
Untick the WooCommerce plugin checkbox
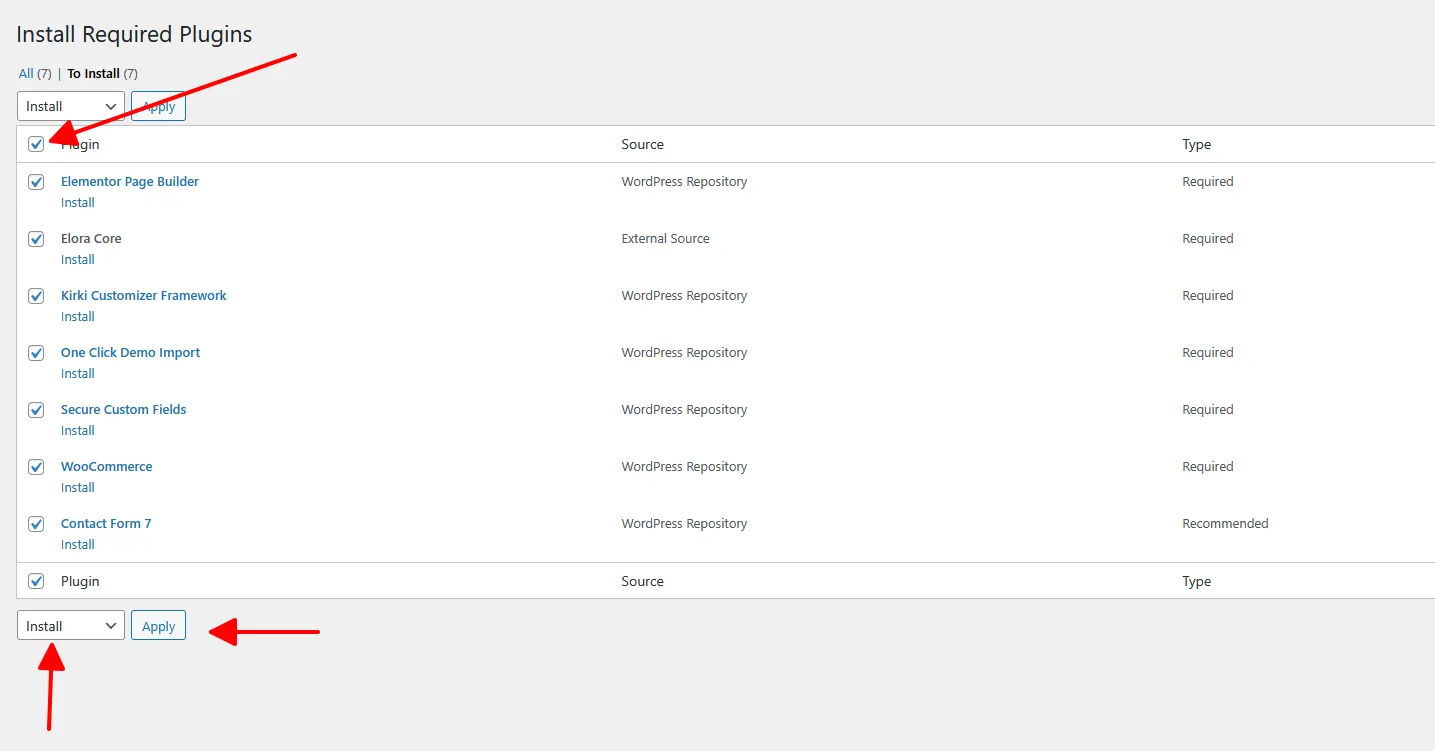[x=36, y=467]
